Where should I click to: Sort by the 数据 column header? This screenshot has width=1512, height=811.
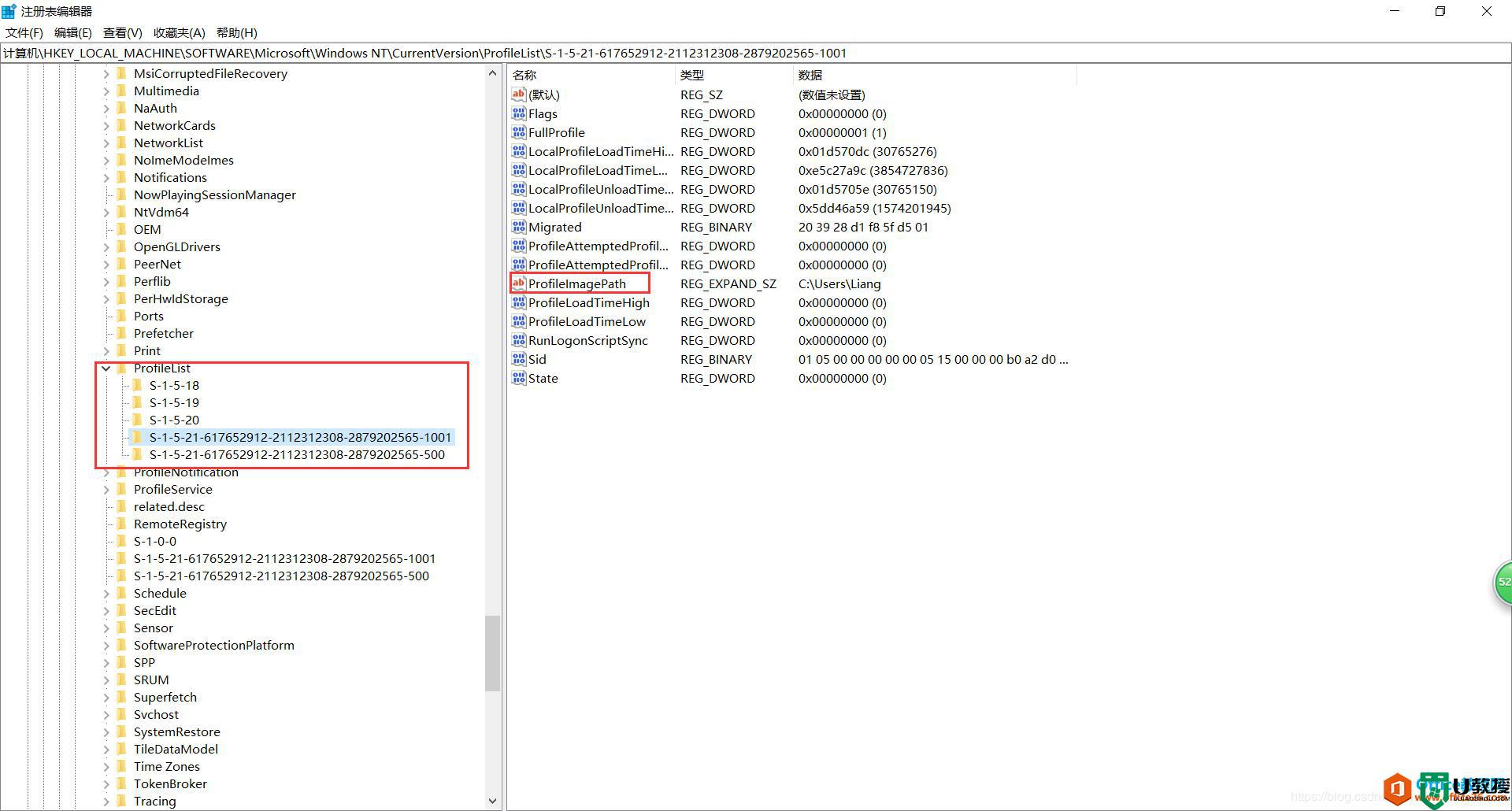[x=935, y=75]
